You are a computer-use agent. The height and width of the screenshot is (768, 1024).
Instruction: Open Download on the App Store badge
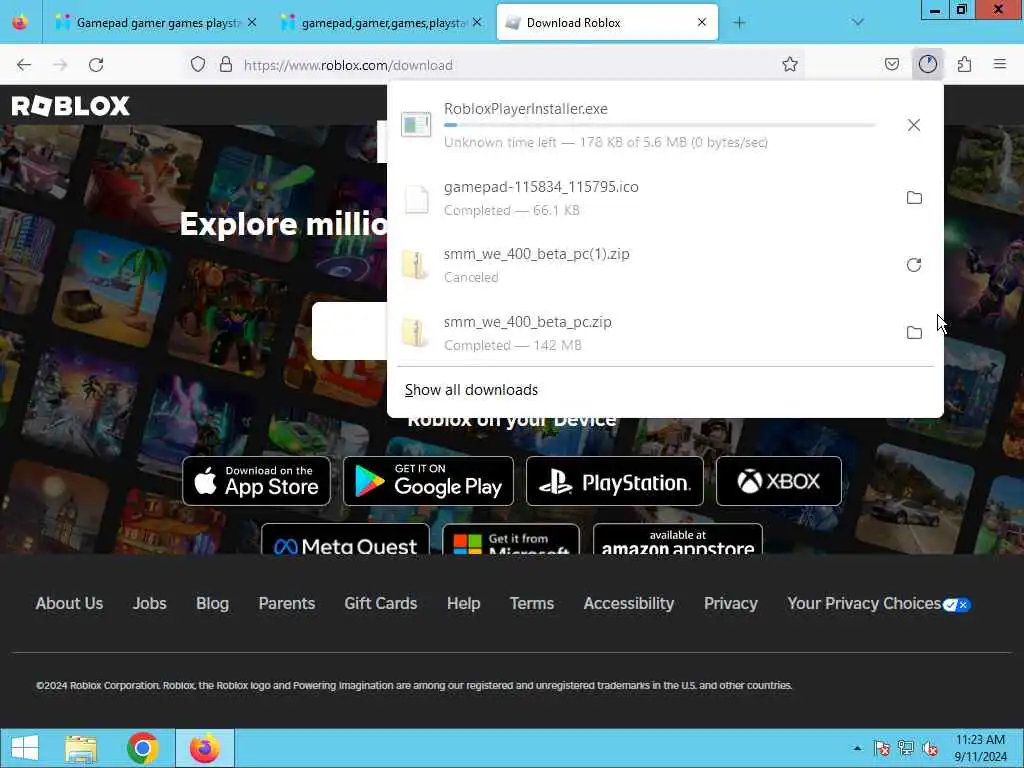[x=256, y=481]
